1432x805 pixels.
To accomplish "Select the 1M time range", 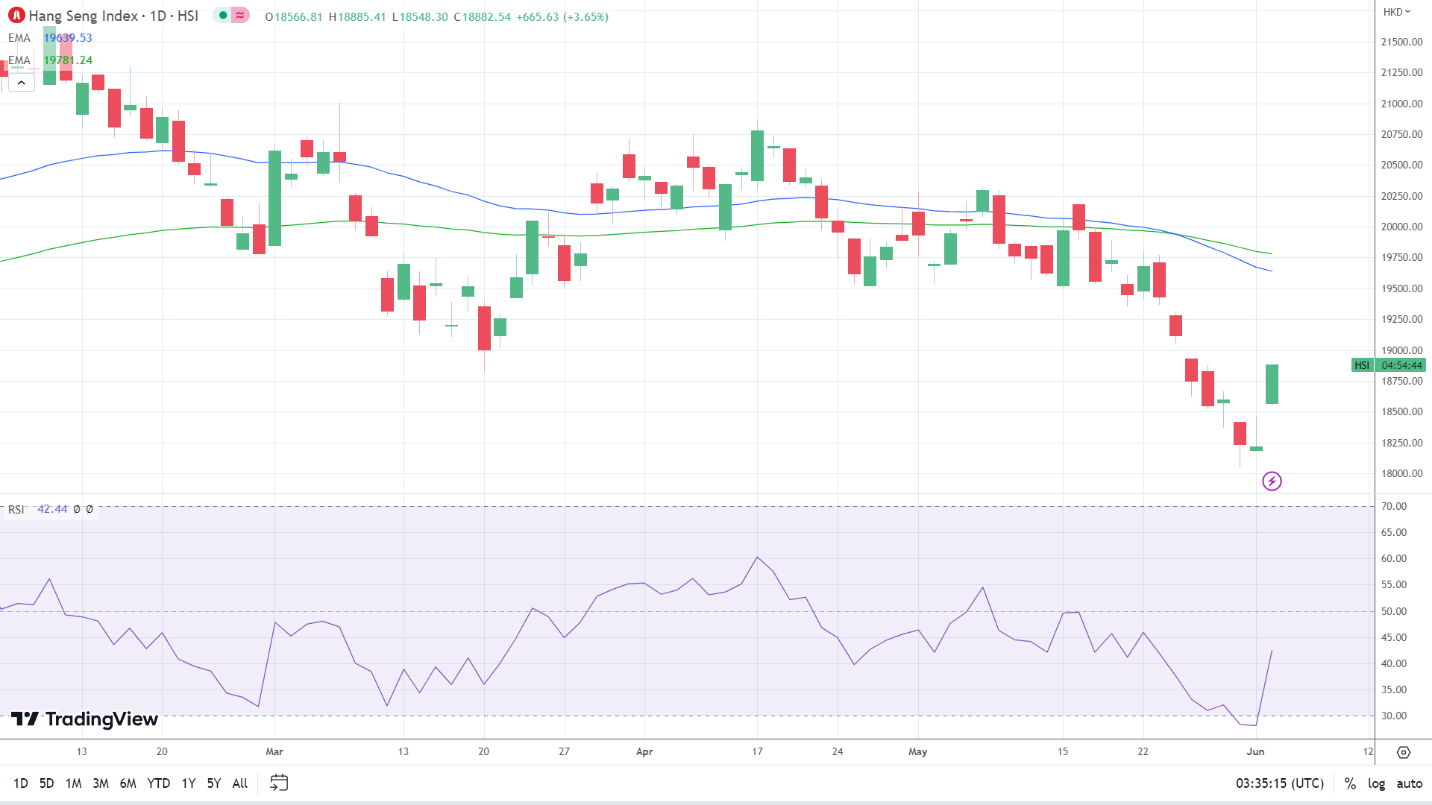I will pyautogui.click(x=73, y=783).
